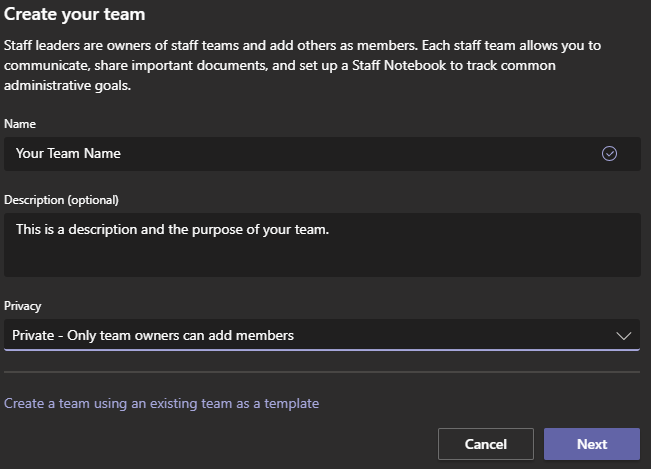Click the word 'Private' in privacy selection
The height and width of the screenshot is (469, 651).
34,336
